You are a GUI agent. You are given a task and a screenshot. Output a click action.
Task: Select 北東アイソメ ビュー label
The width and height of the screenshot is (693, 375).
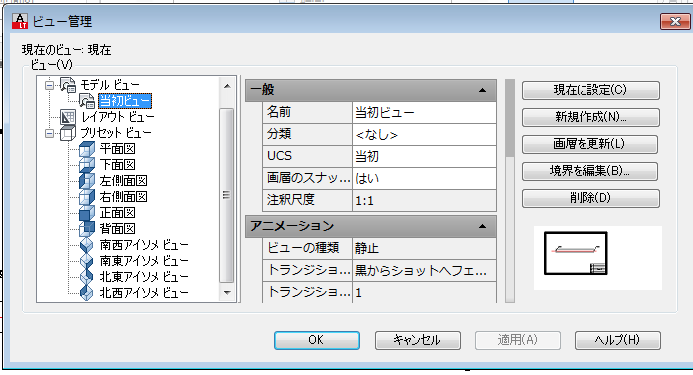coord(144,276)
